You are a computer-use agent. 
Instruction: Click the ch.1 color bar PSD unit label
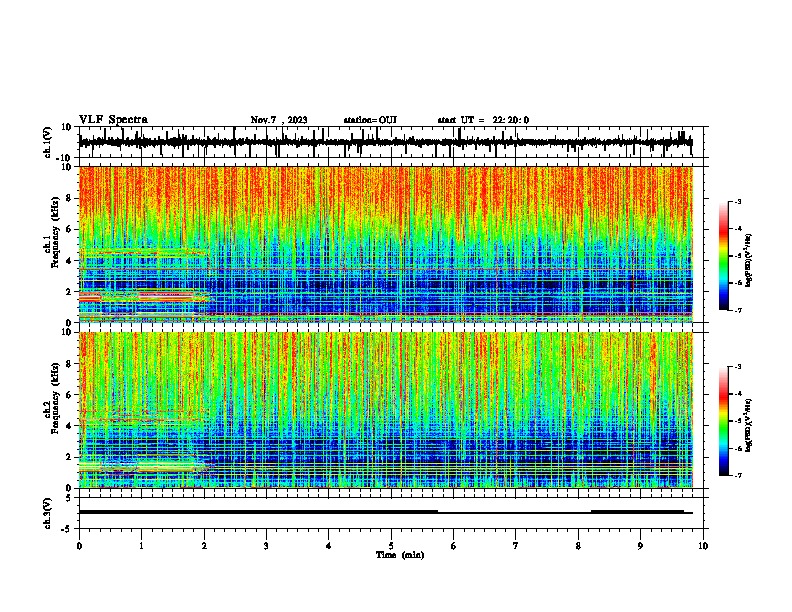tap(748, 260)
